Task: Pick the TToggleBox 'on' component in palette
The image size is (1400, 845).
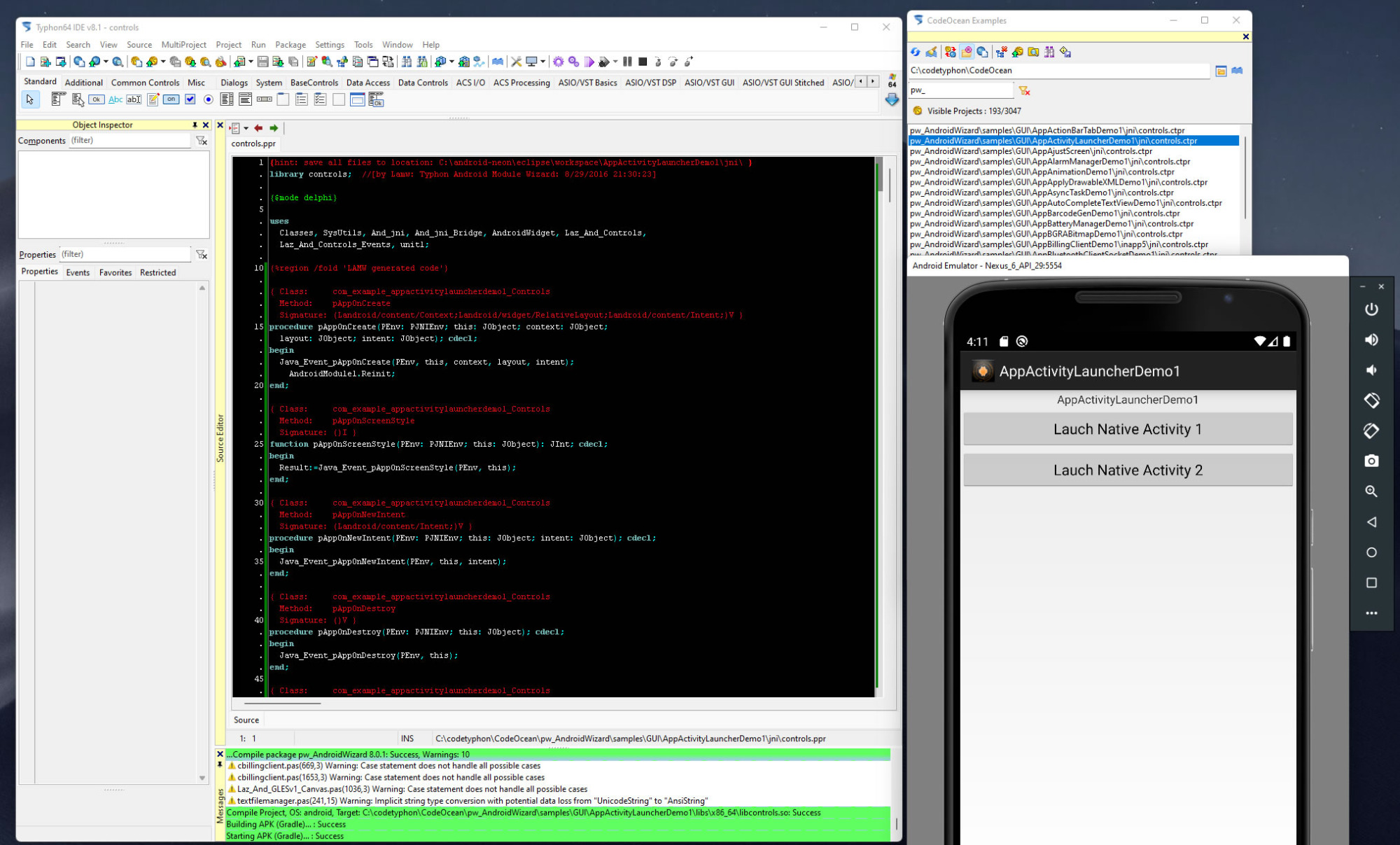Action: 171,99
